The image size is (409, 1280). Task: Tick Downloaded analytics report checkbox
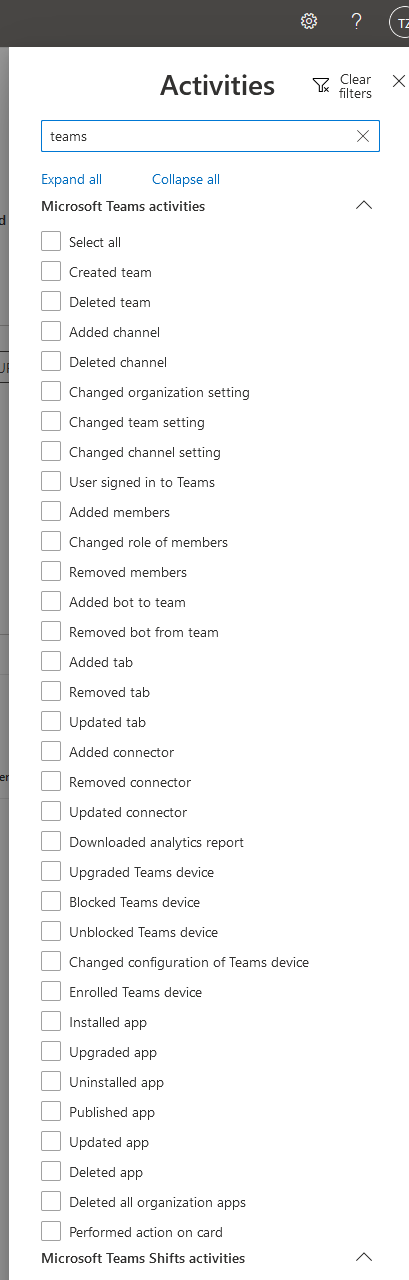[x=51, y=841]
